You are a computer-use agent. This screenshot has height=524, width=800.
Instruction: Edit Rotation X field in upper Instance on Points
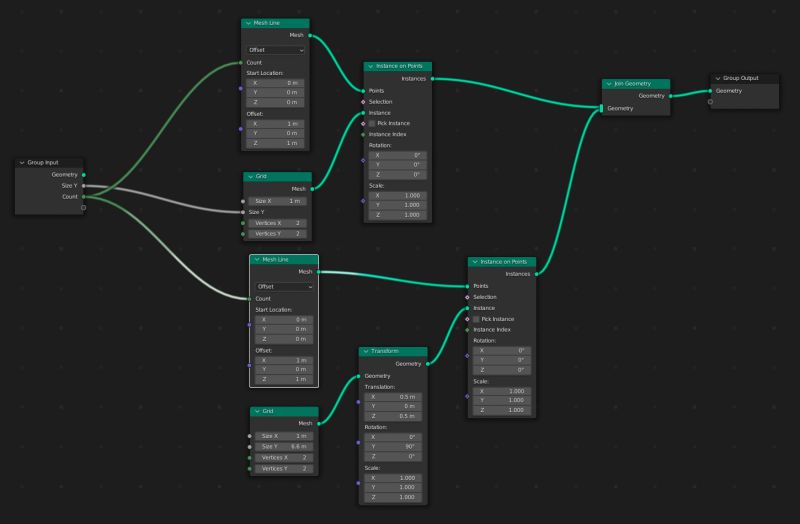click(398, 156)
